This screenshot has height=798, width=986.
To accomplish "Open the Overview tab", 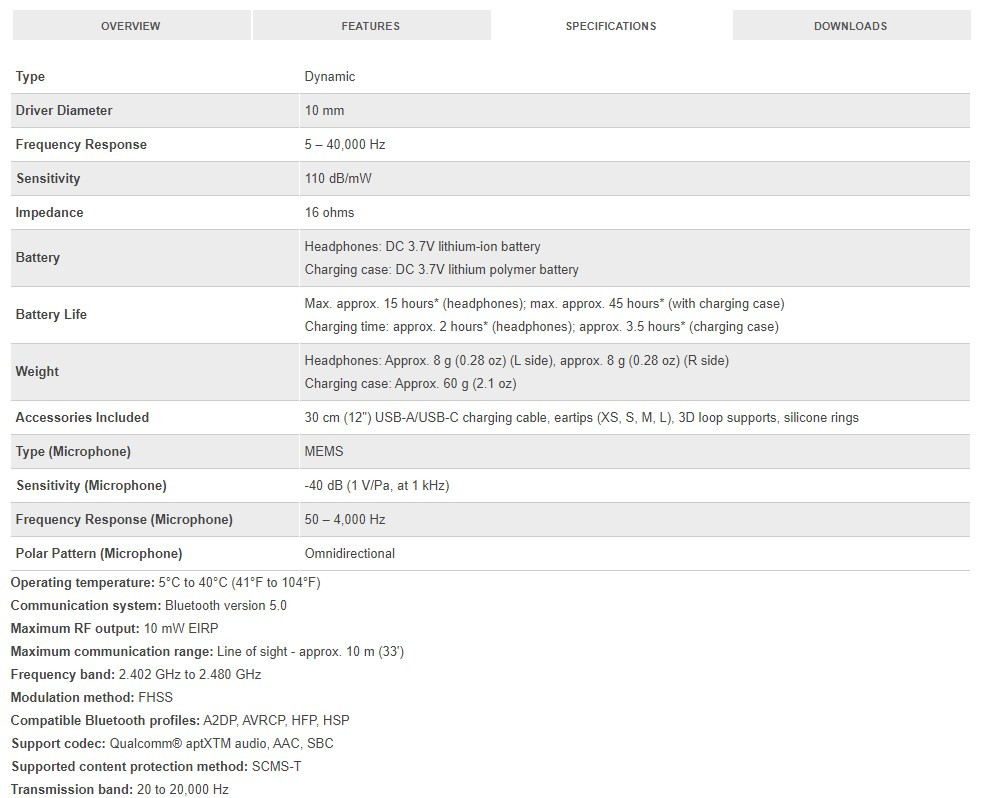I will [130, 26].
